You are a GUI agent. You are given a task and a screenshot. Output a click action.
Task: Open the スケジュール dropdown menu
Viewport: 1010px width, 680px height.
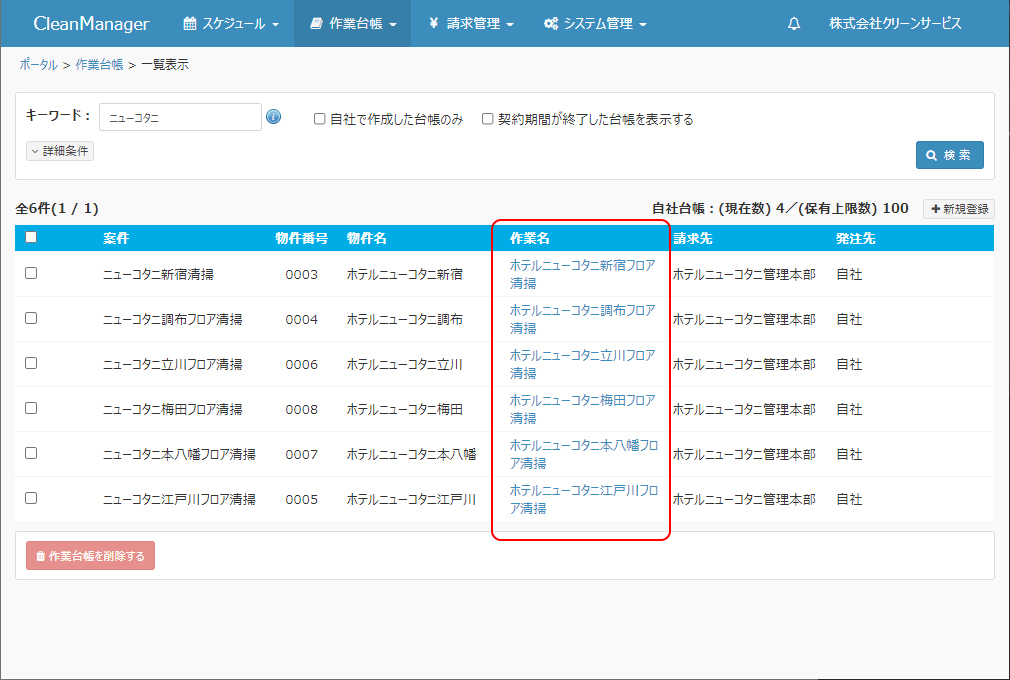(231, 24)
